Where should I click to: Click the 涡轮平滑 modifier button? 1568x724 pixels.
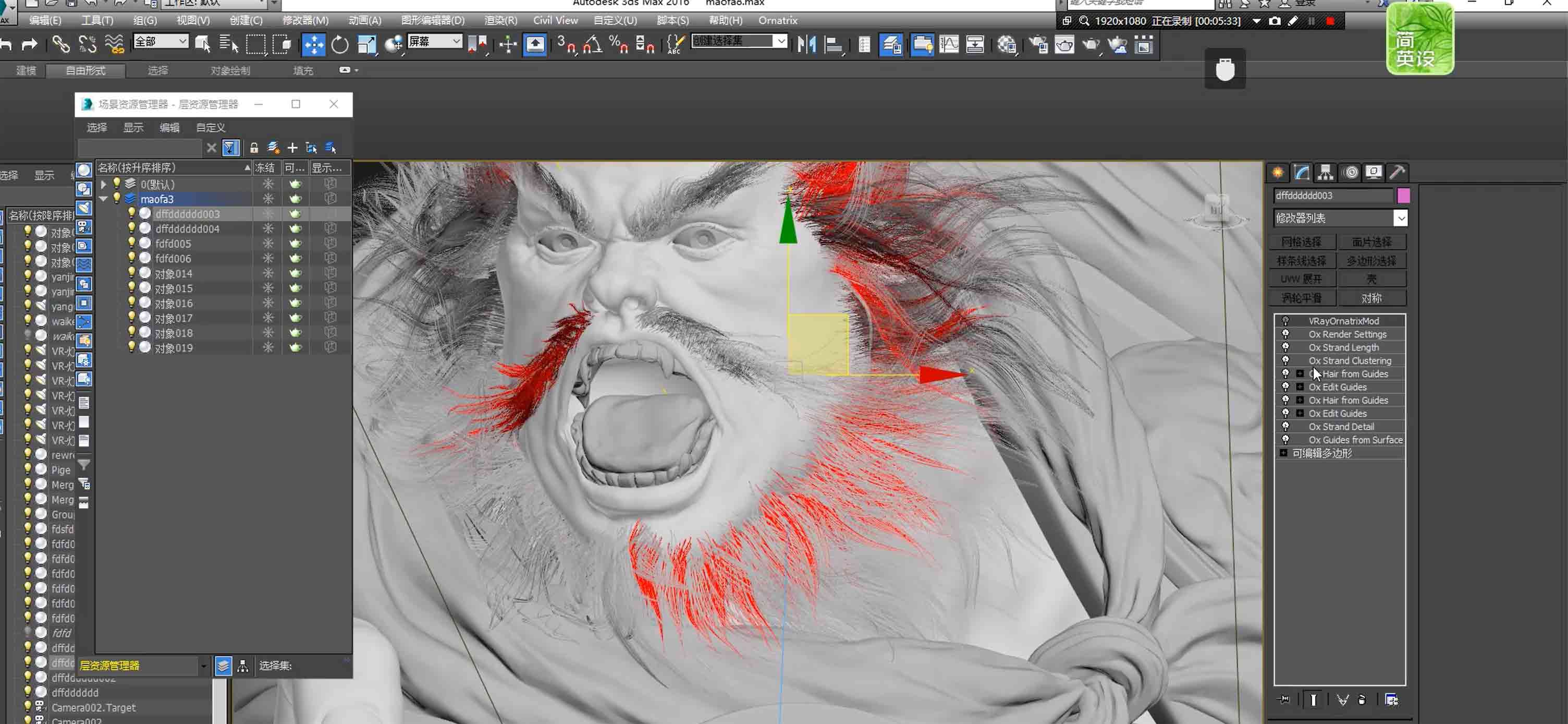coord(1302,298)
